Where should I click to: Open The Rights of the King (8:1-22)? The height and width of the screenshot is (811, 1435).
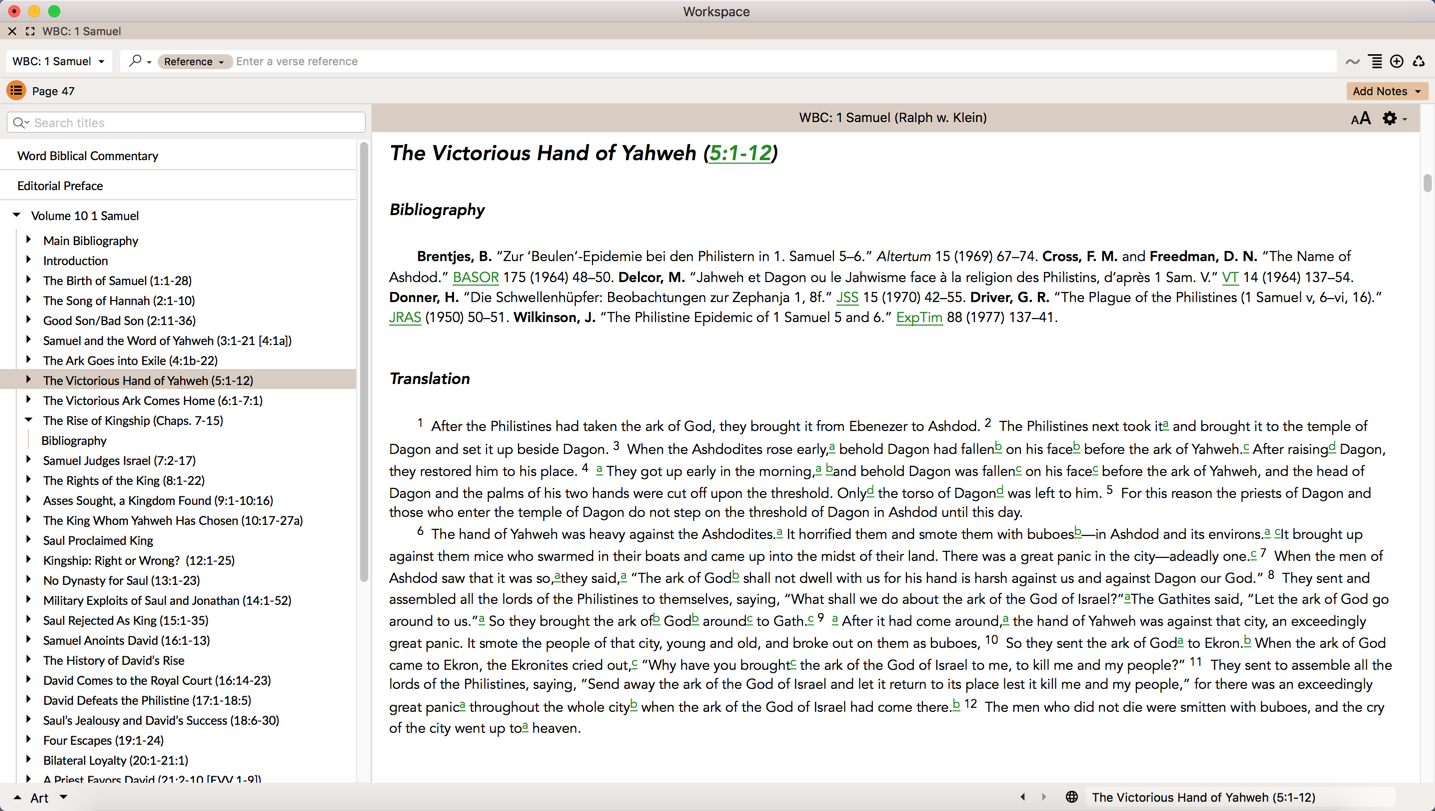pyautogui.click(x=123, y=481)
